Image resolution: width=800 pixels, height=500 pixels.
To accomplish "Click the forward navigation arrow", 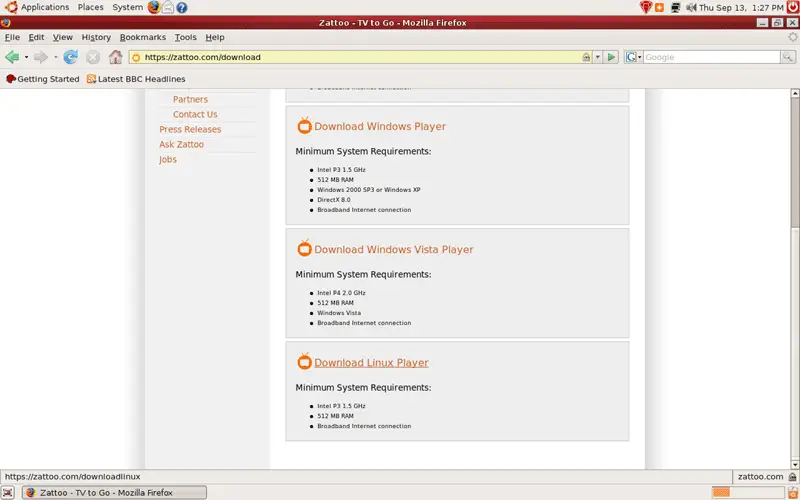I will point(41,57).
